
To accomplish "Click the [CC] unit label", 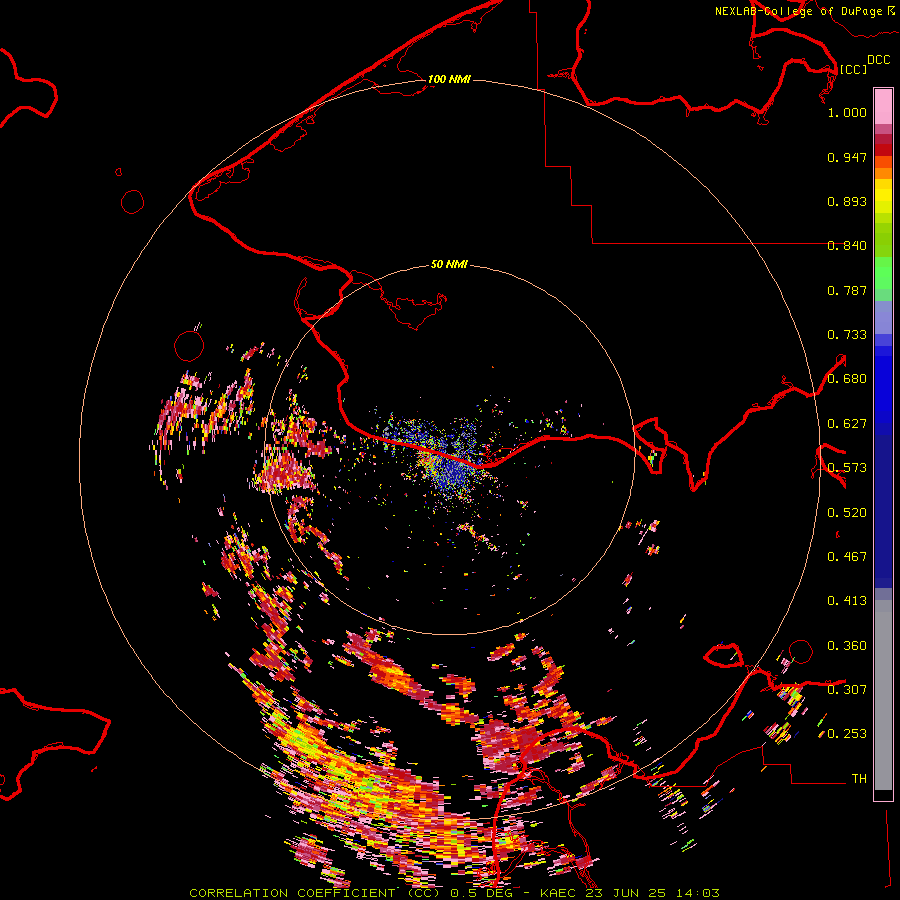I will tap(853, 69).
